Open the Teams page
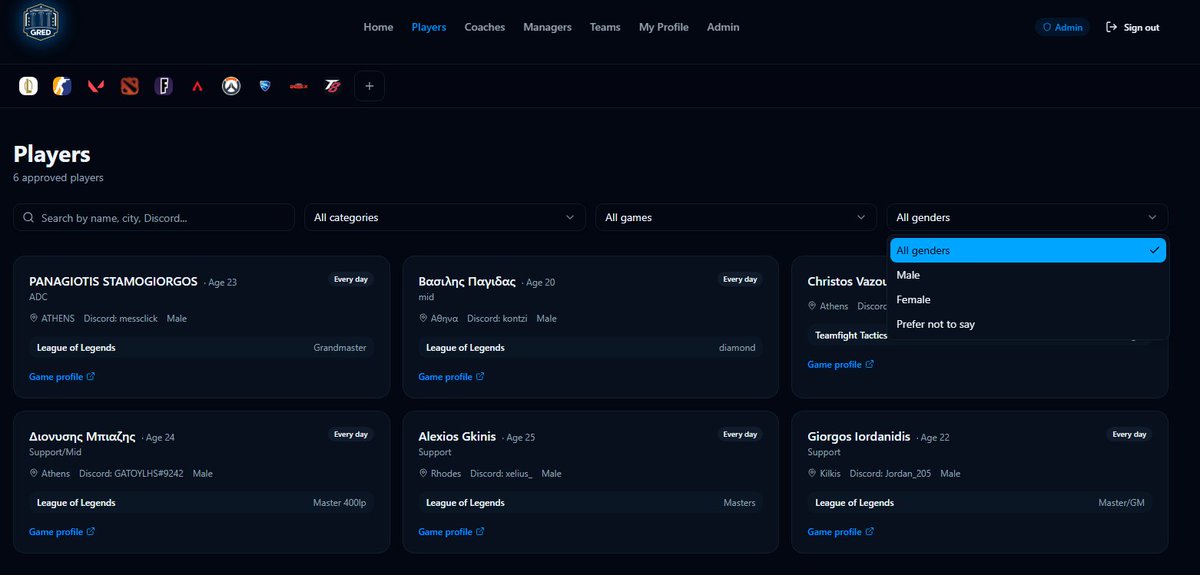This screenshot has height=575, width=1200. pos(605,27)
